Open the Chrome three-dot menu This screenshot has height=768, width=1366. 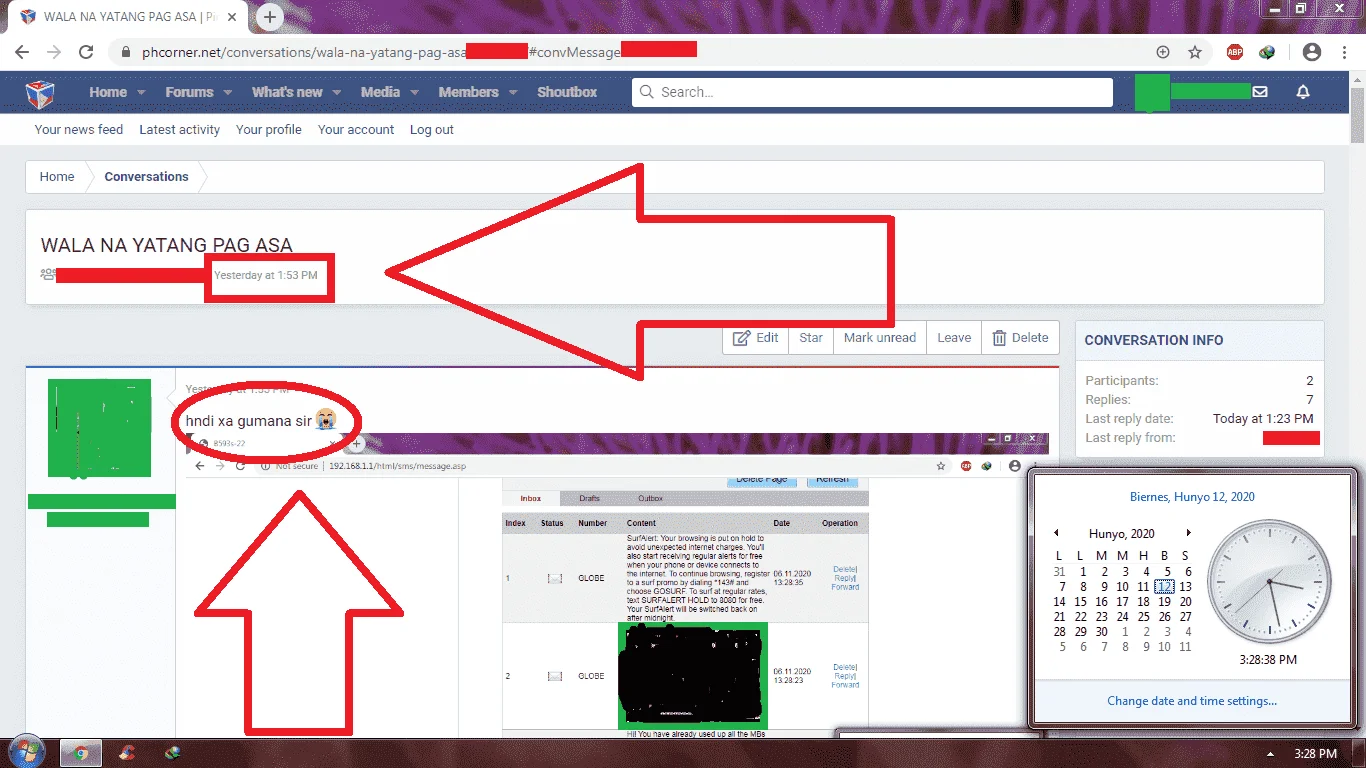(1344, 52)
